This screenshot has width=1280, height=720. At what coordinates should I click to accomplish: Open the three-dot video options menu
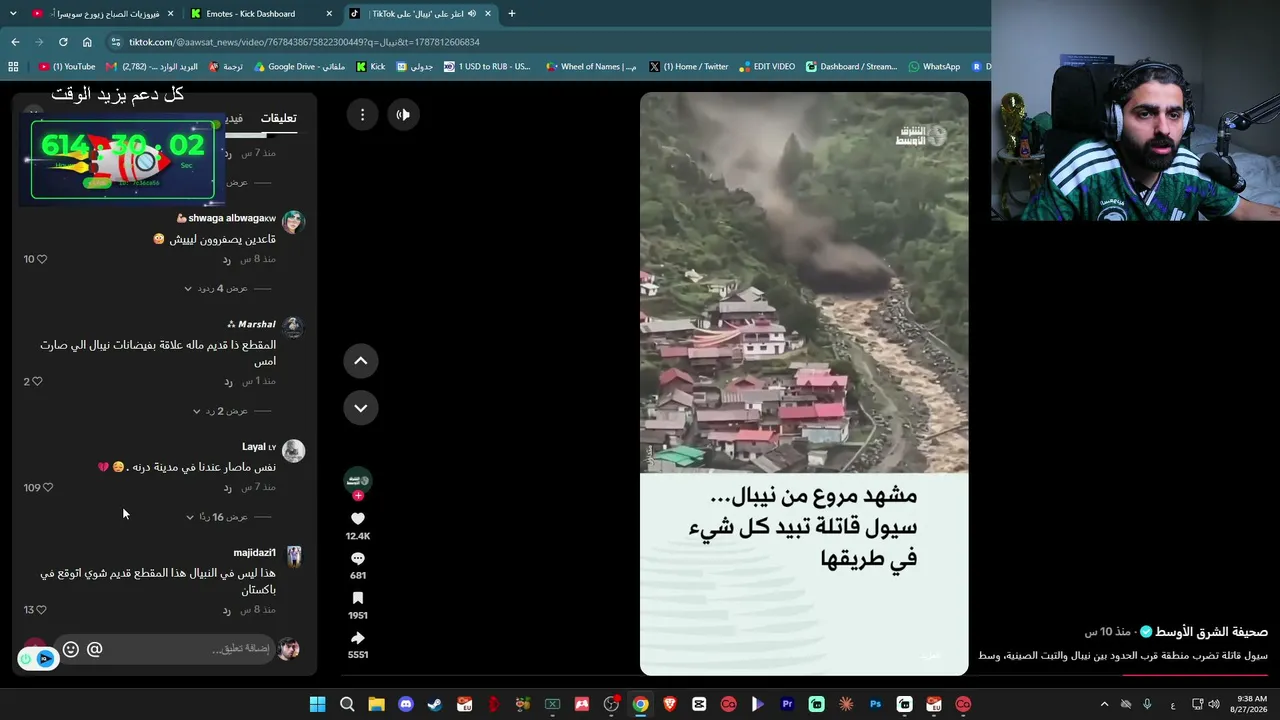point(362,115)
